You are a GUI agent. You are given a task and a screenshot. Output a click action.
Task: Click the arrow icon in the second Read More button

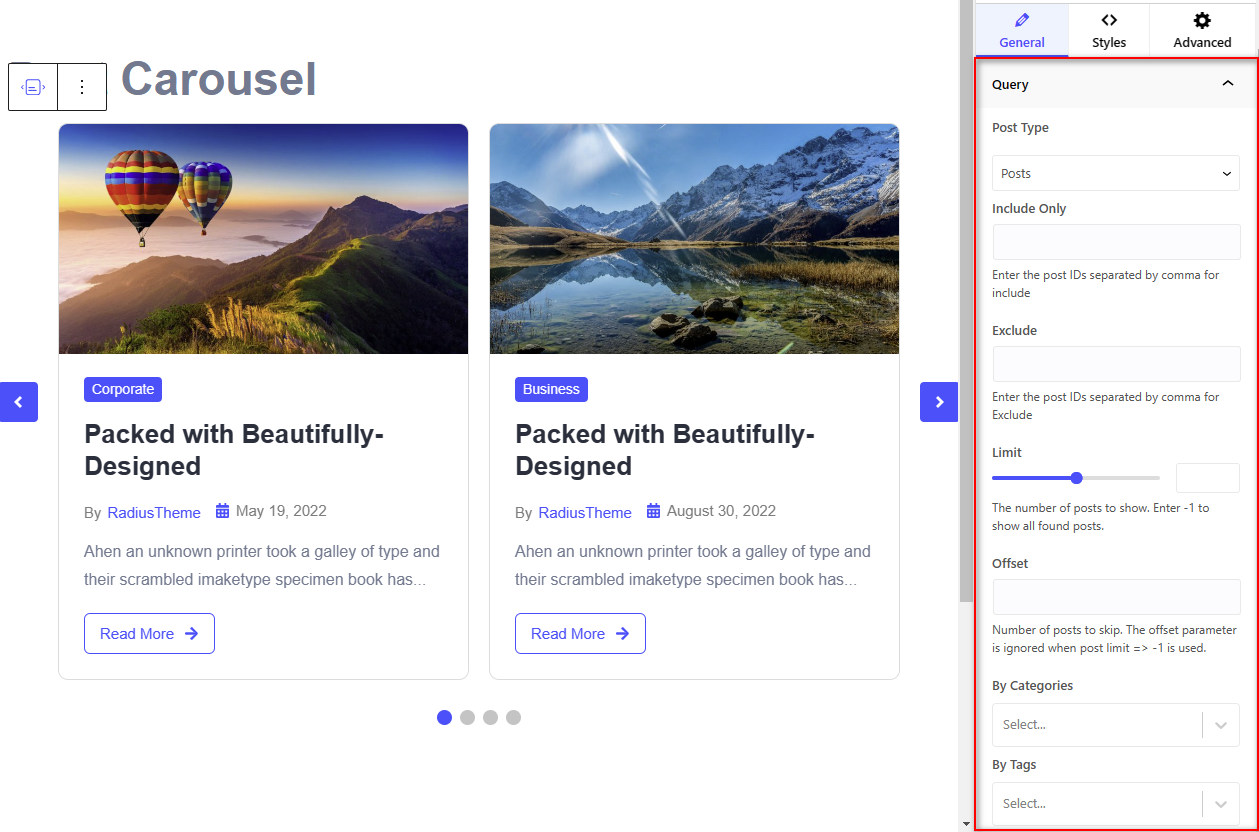coord(623,634)
